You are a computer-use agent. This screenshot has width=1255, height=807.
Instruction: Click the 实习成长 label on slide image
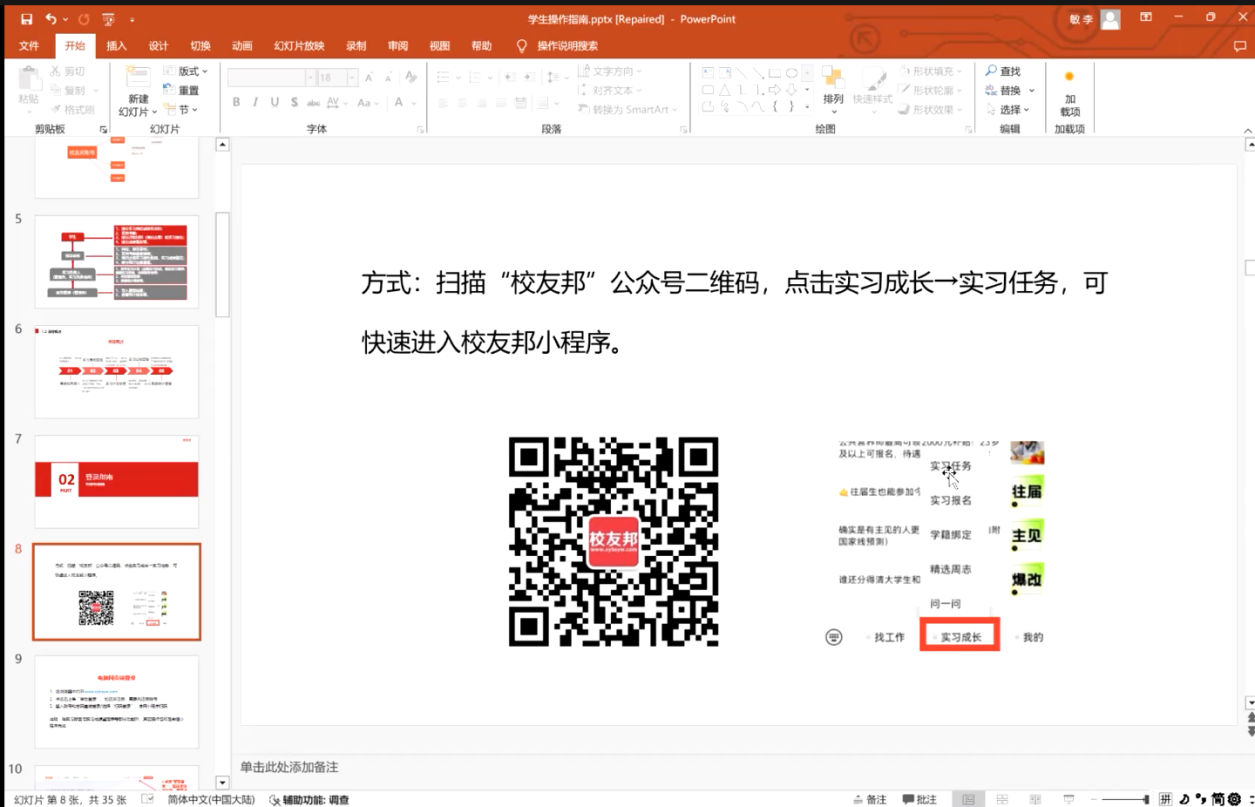pos(961,637)
